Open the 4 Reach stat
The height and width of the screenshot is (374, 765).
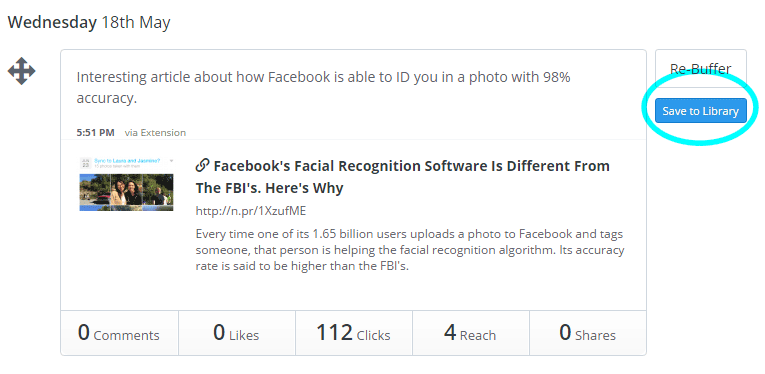click(470, 333)
